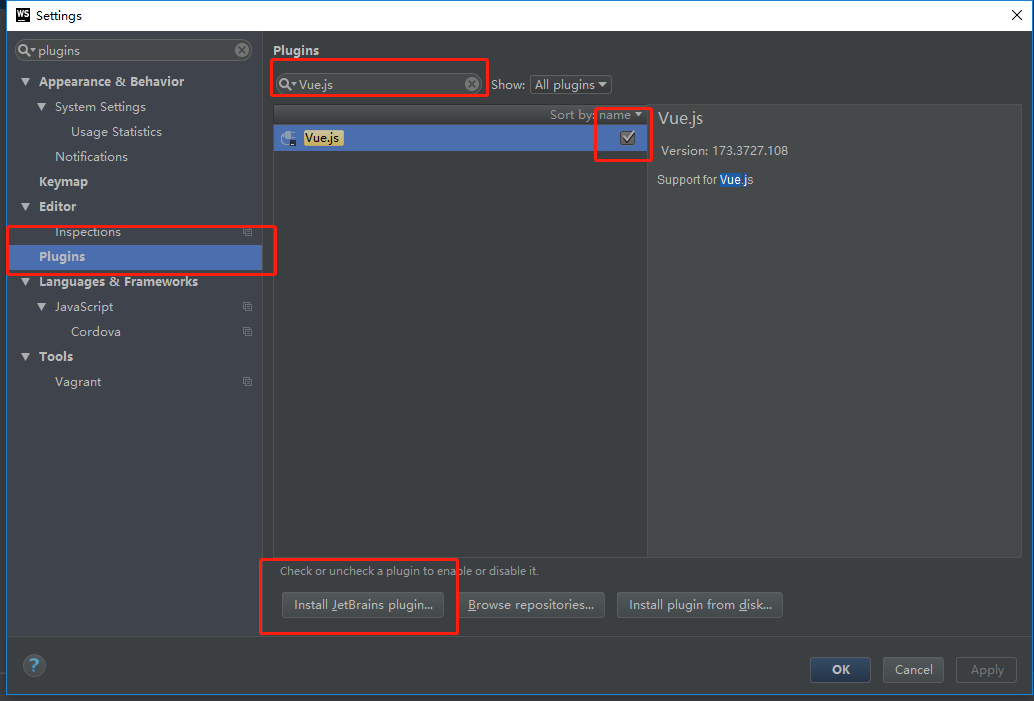This screenshot has height=701, width=1034.
Task: Click the copy icon beside JavaScript
Action: click(x=247, y=307)
